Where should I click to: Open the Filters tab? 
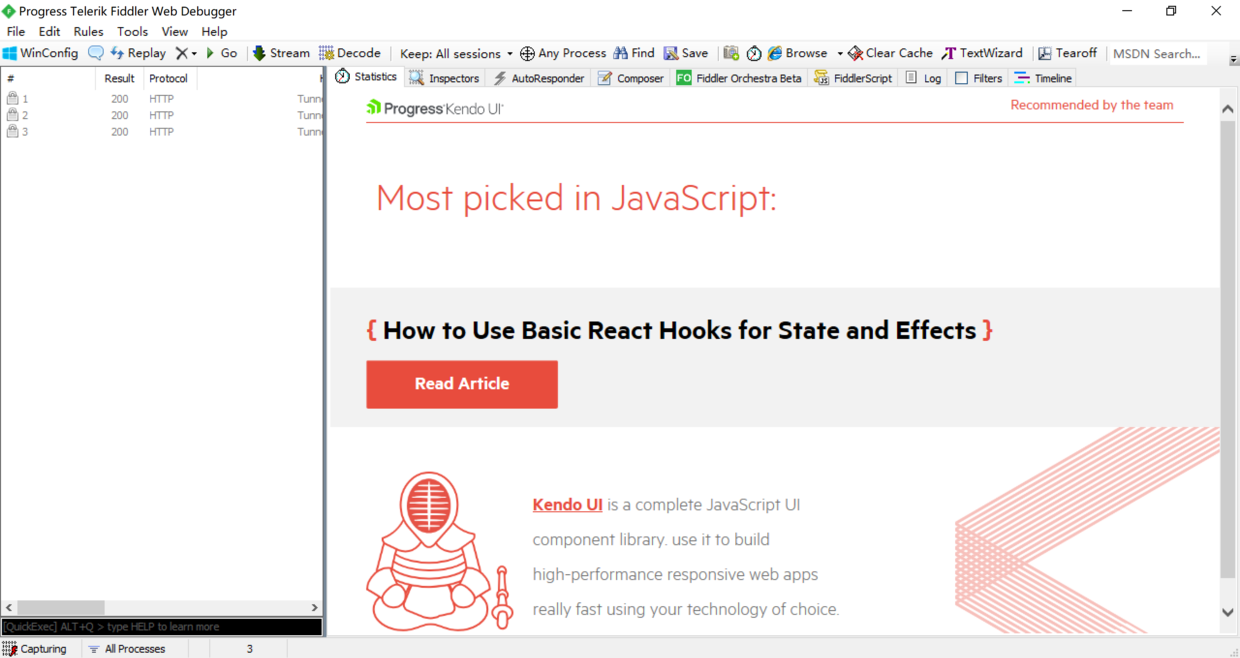(x=979, y=78)
